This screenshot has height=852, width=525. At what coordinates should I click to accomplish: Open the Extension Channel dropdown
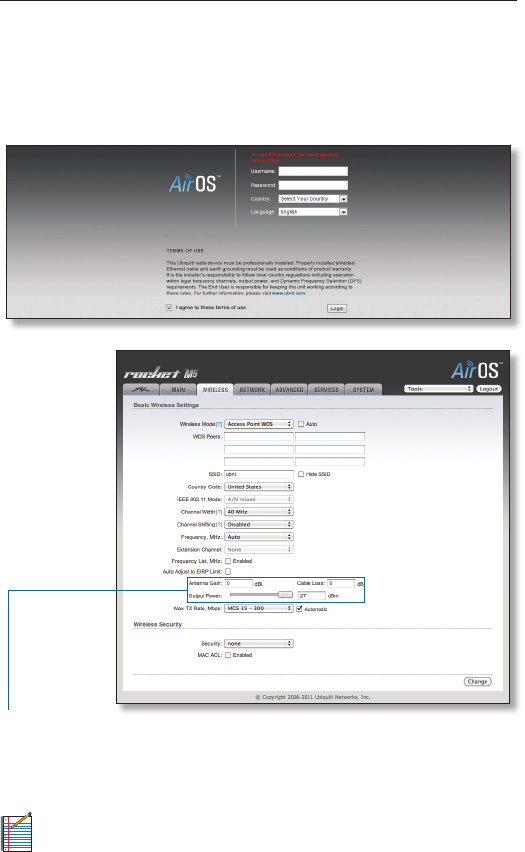pos(259,549)
